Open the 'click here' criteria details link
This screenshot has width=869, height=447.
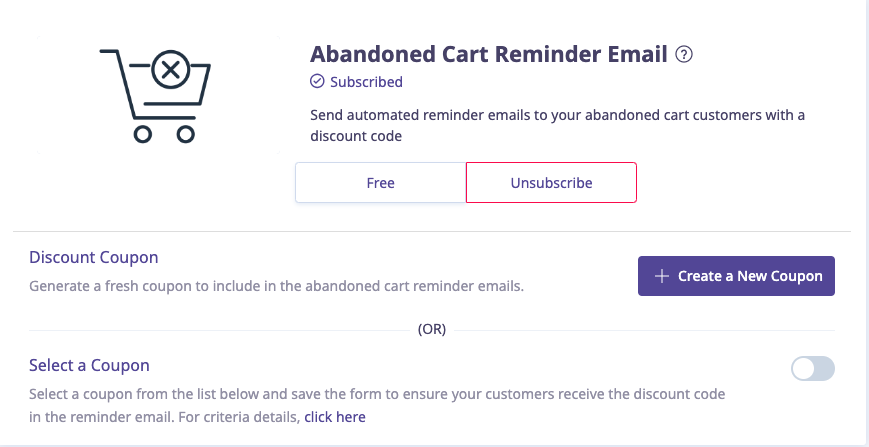tap(335, 416)
